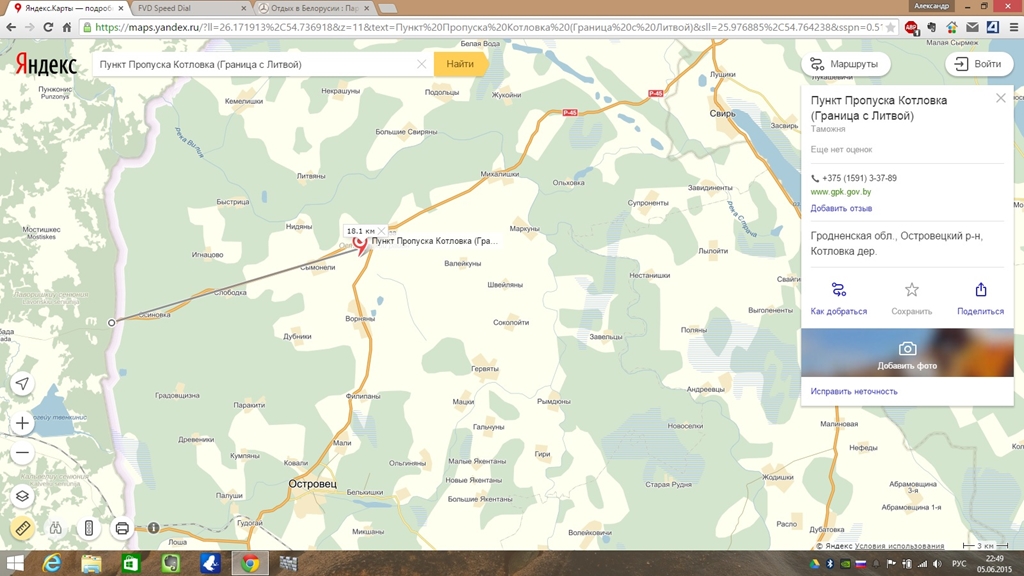
Task: Locate me with the arrow icon
Action: pos(22,384)
